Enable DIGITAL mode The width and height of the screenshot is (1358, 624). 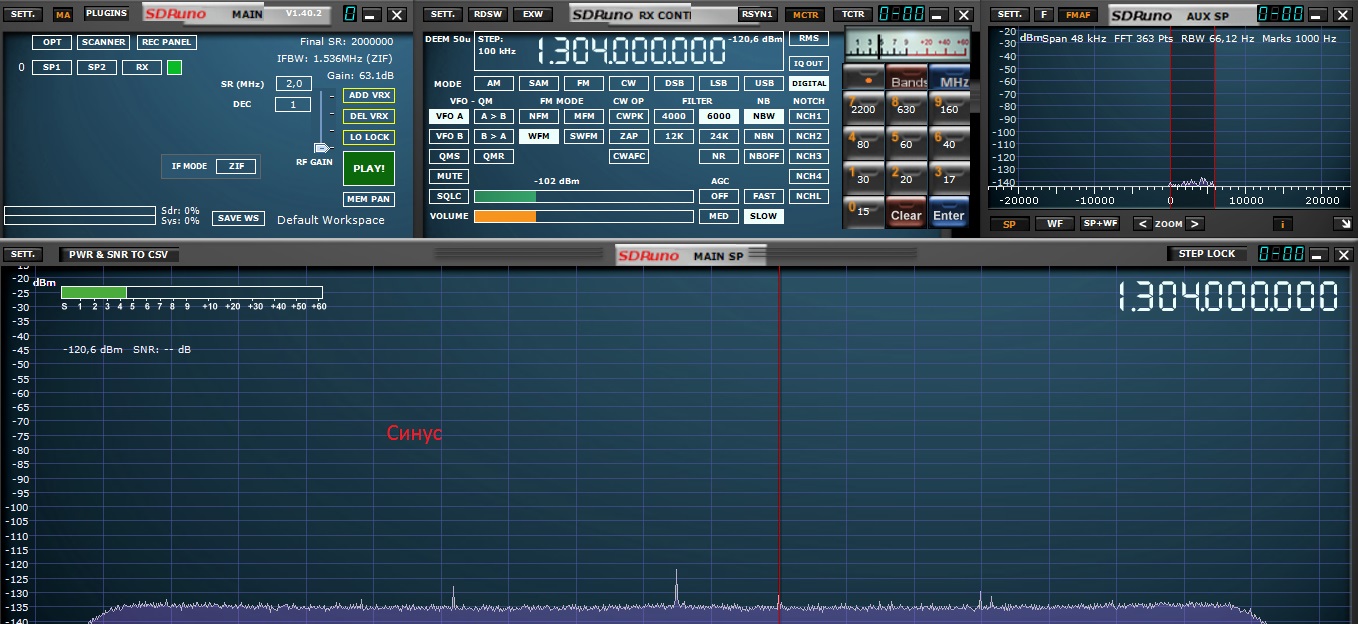click(x=809, y=84)
